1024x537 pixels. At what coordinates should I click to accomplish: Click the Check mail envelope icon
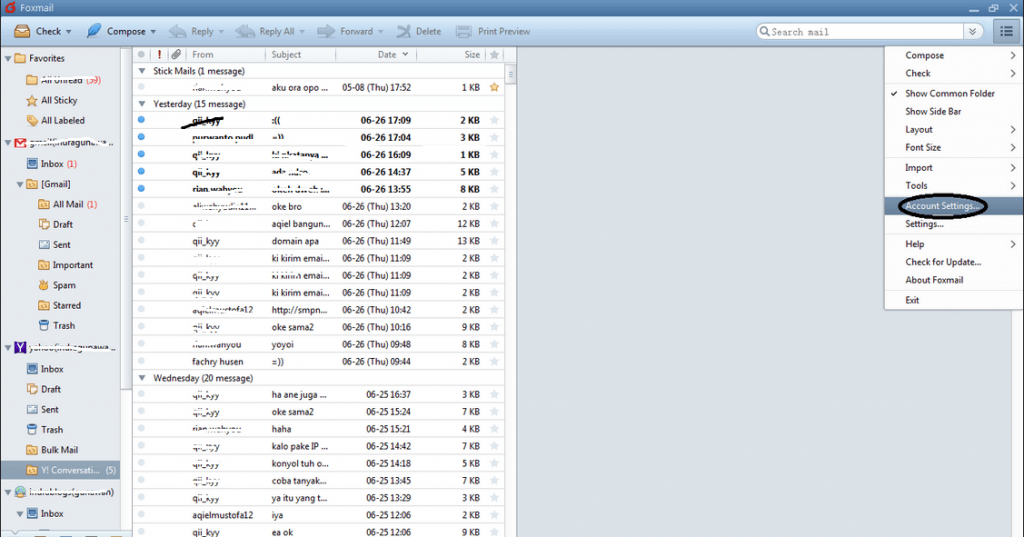[x=22, y=31]
